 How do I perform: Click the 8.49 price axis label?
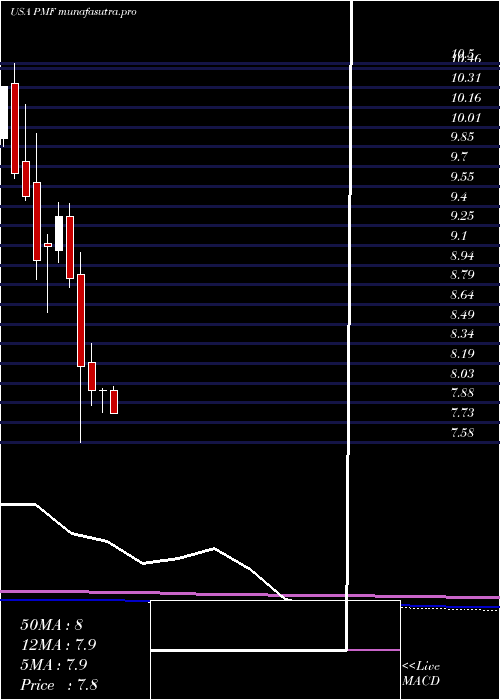462,315
